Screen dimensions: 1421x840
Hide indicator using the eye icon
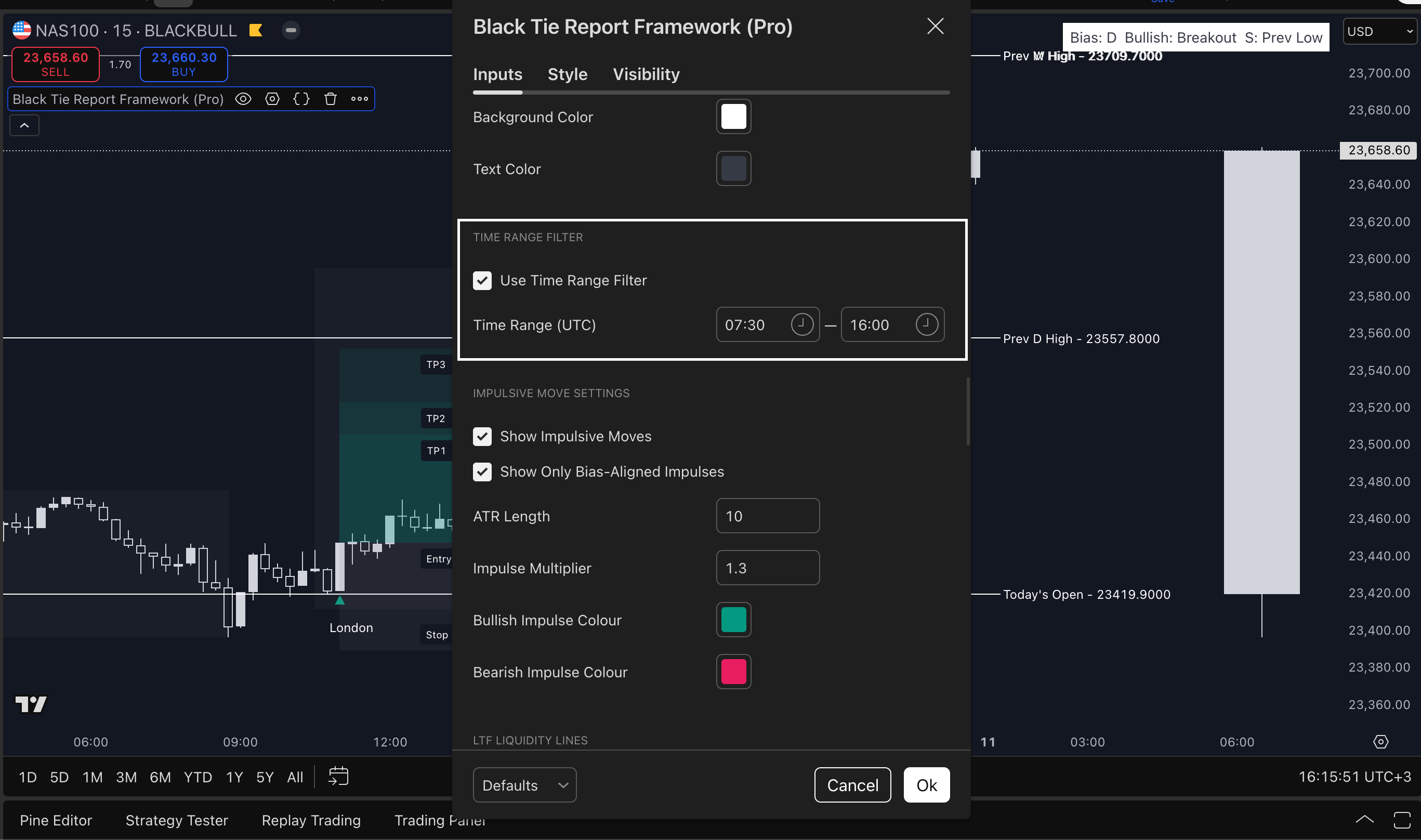(x=243, y=99)
